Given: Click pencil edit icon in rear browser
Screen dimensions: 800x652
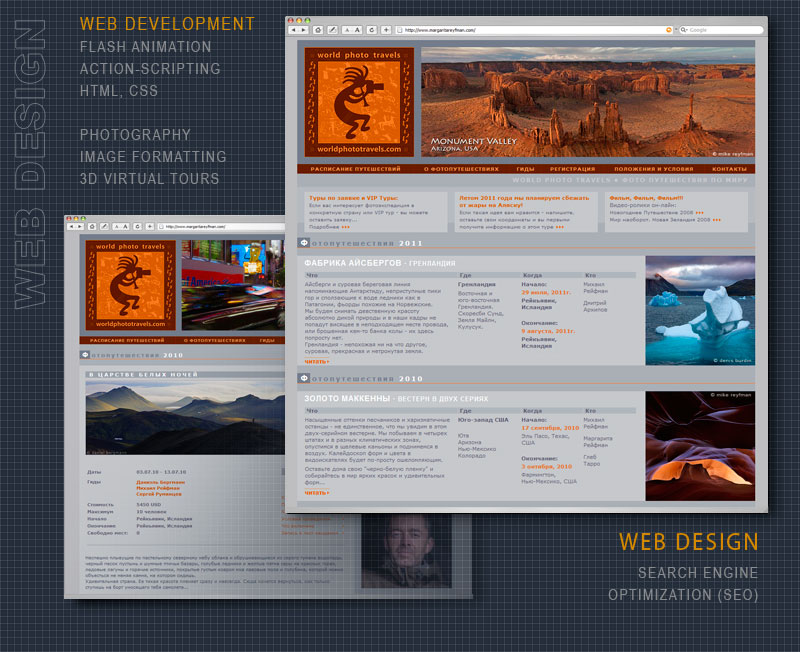Looking at the screenshot, I should 104,226.
